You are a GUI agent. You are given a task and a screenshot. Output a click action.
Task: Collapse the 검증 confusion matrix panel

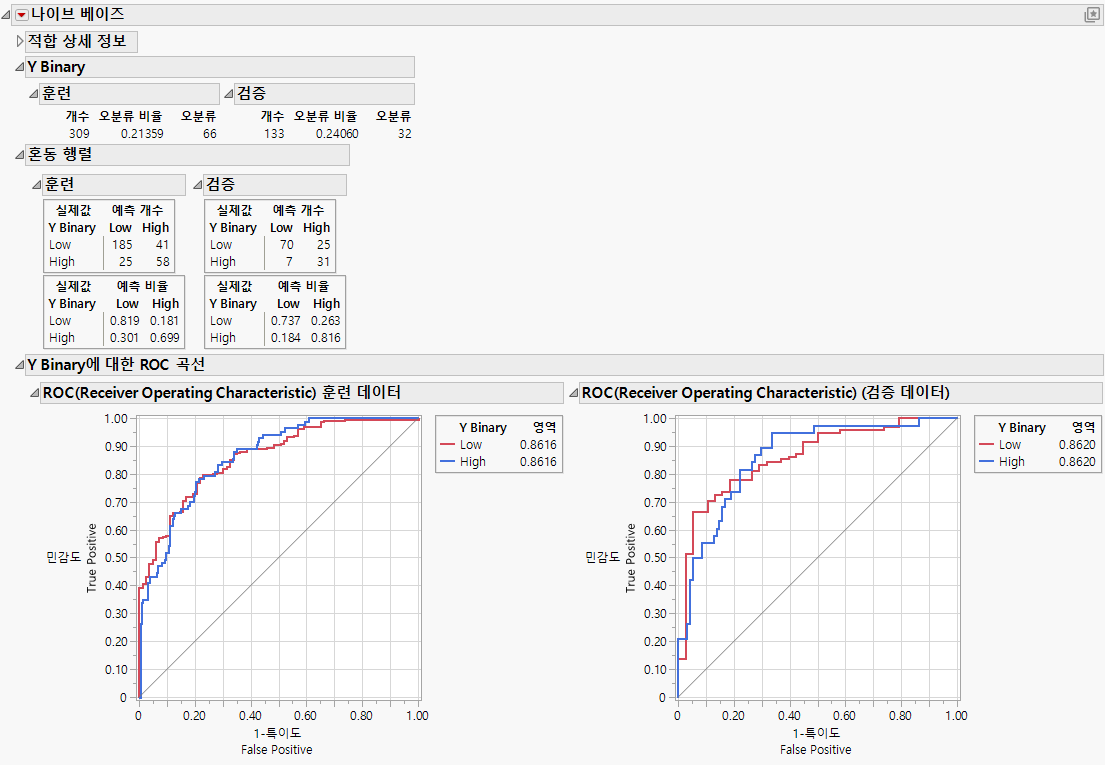[x=197, y=184]
